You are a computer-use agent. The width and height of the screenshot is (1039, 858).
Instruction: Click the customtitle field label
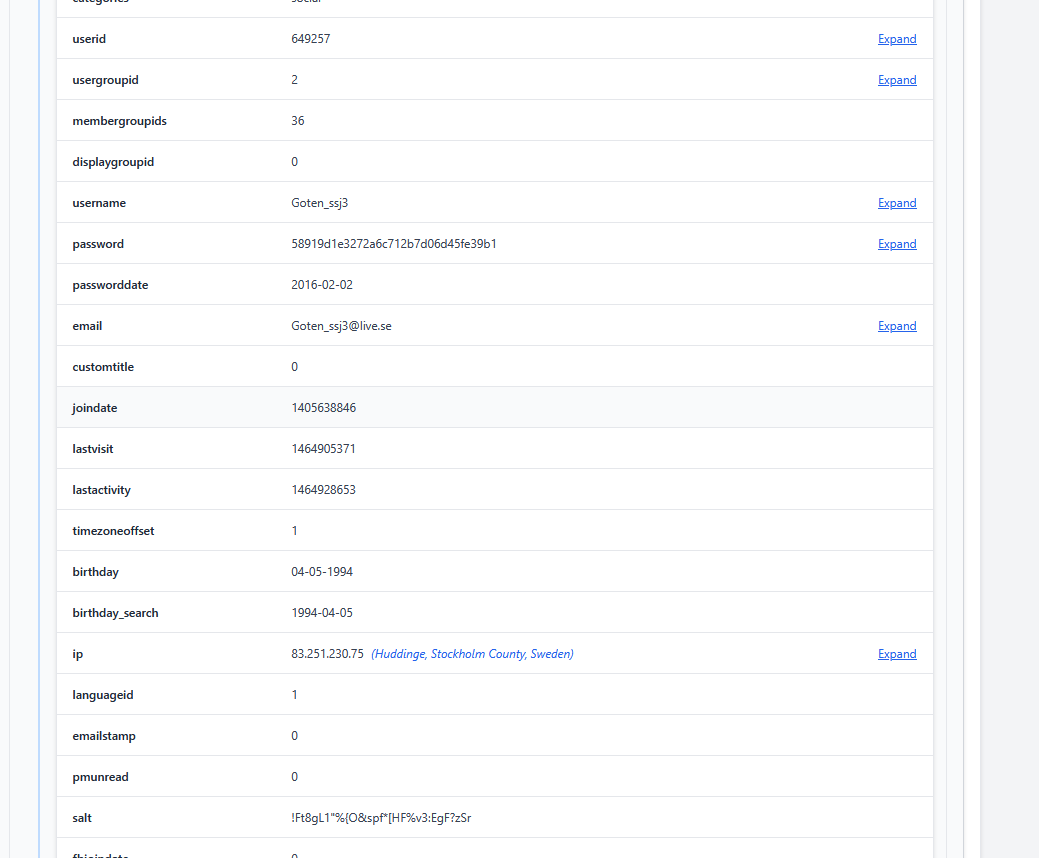click(x=103, y=367)
